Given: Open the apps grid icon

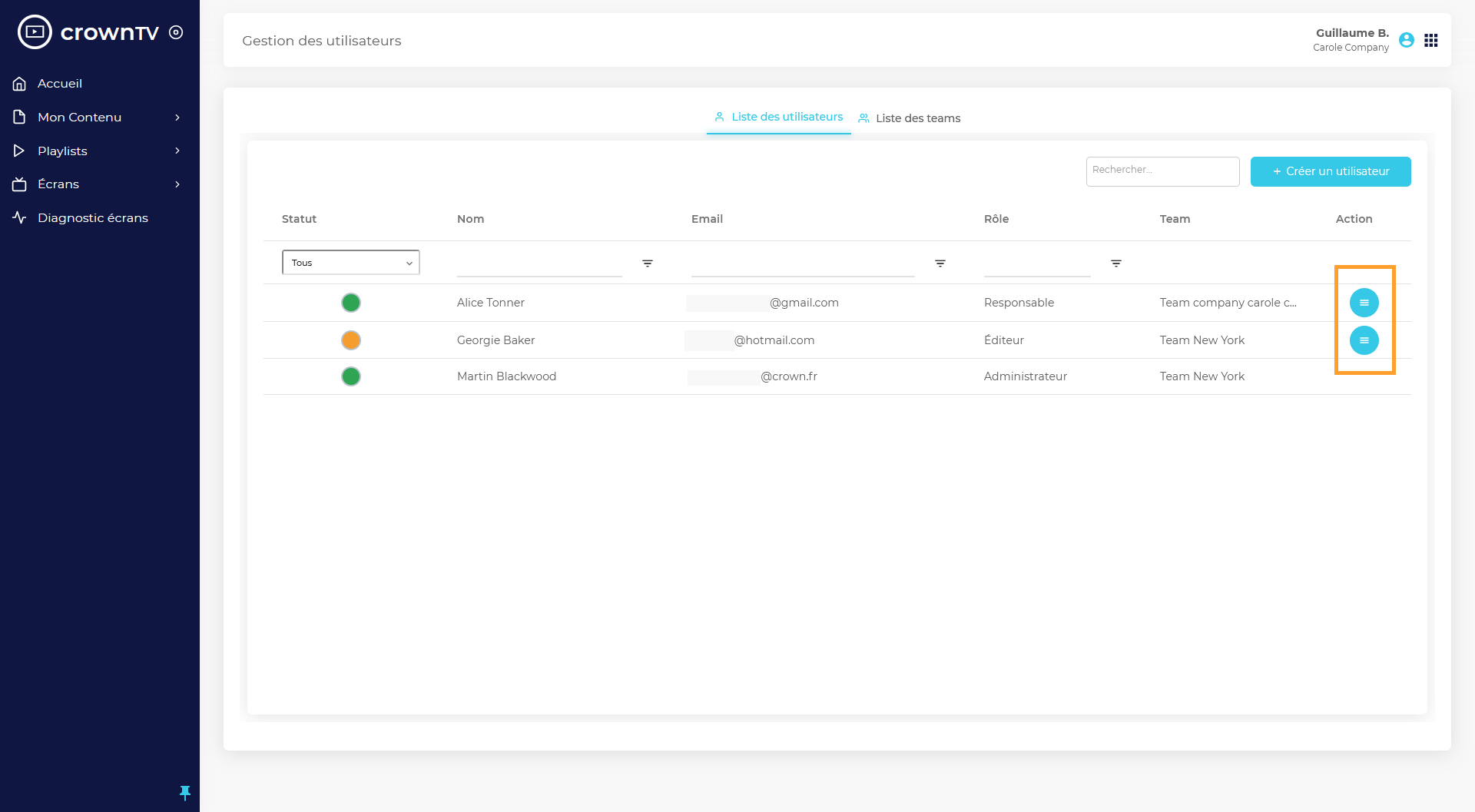Looking at the screenshot, I should tap(1430, 40).
